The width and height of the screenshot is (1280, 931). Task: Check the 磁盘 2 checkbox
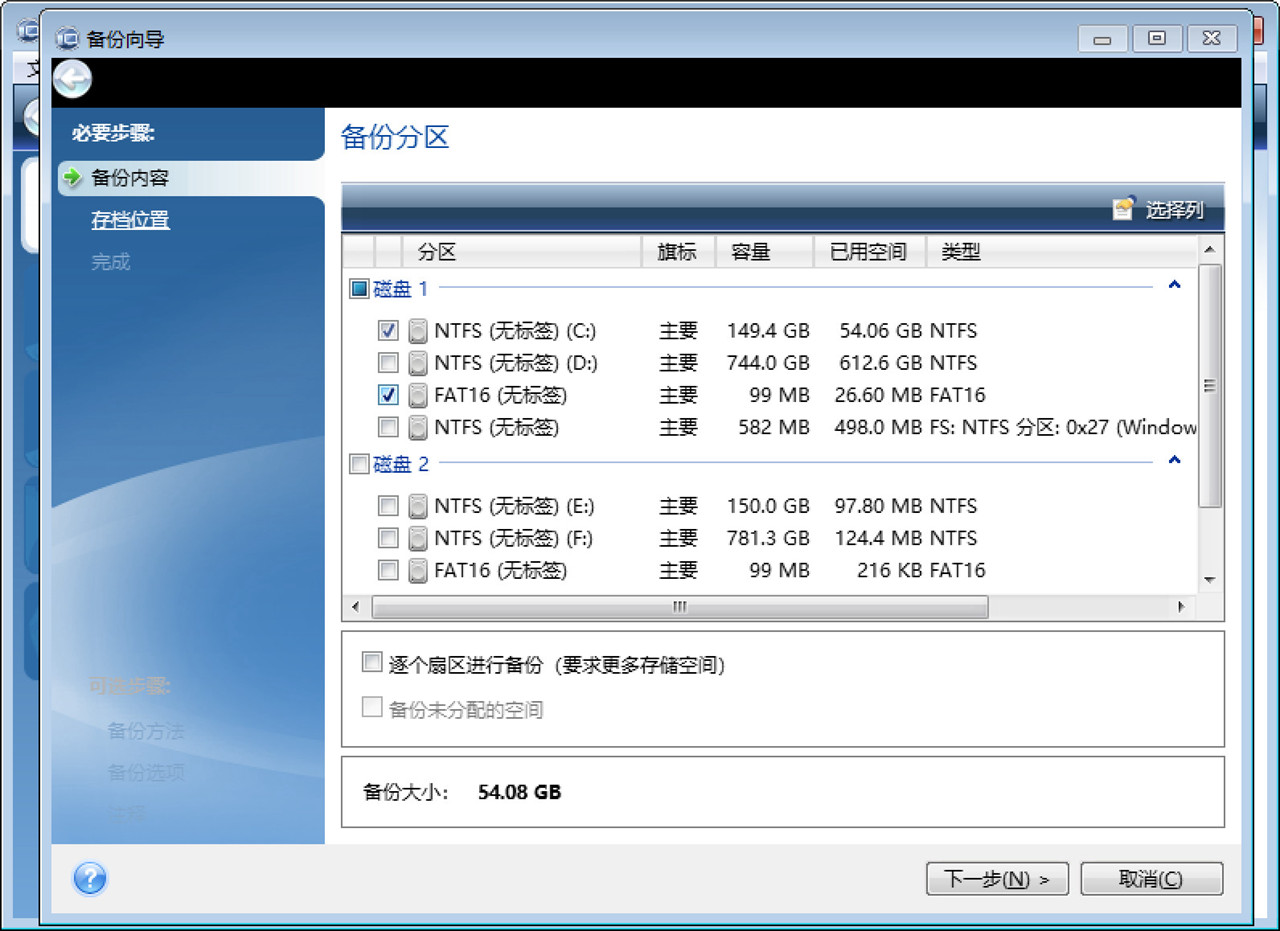click(357, 463)
